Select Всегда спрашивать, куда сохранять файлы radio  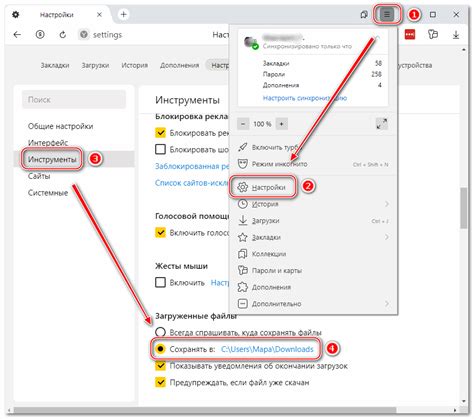click(x=160, y=332)
